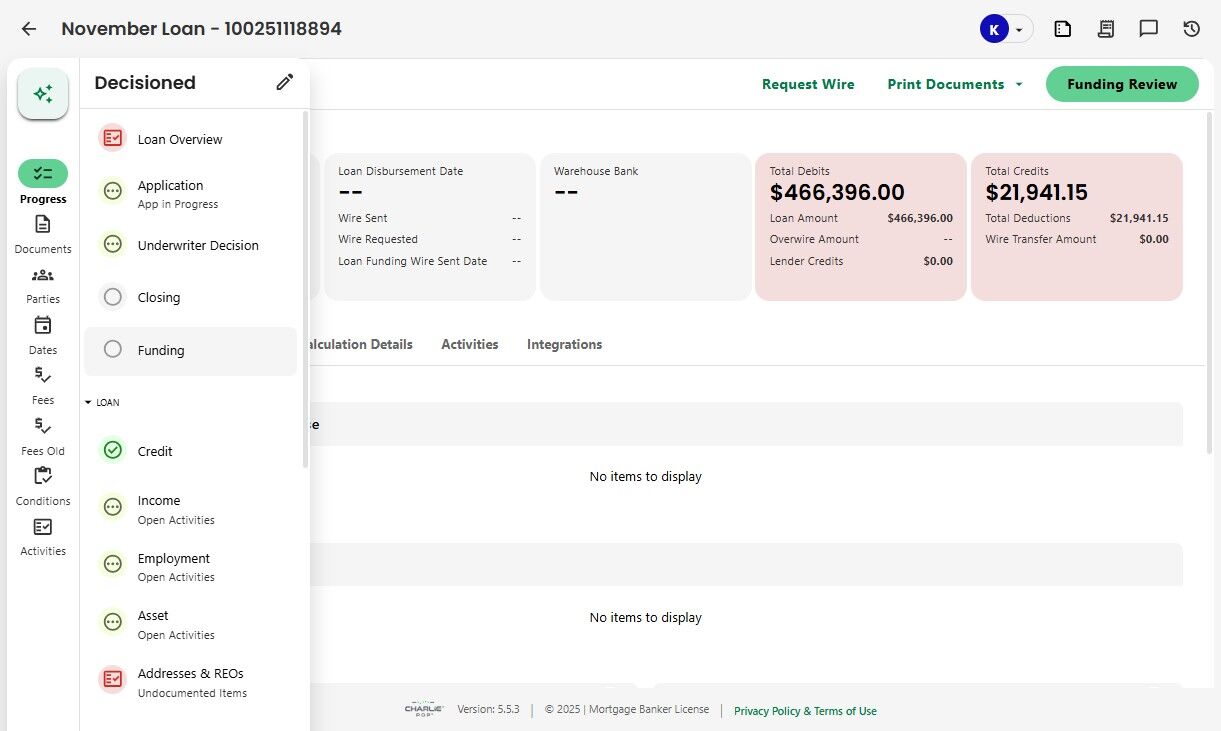1221x731 pixels.
Task: Click the back arrow icon
Action: (29, 29)
